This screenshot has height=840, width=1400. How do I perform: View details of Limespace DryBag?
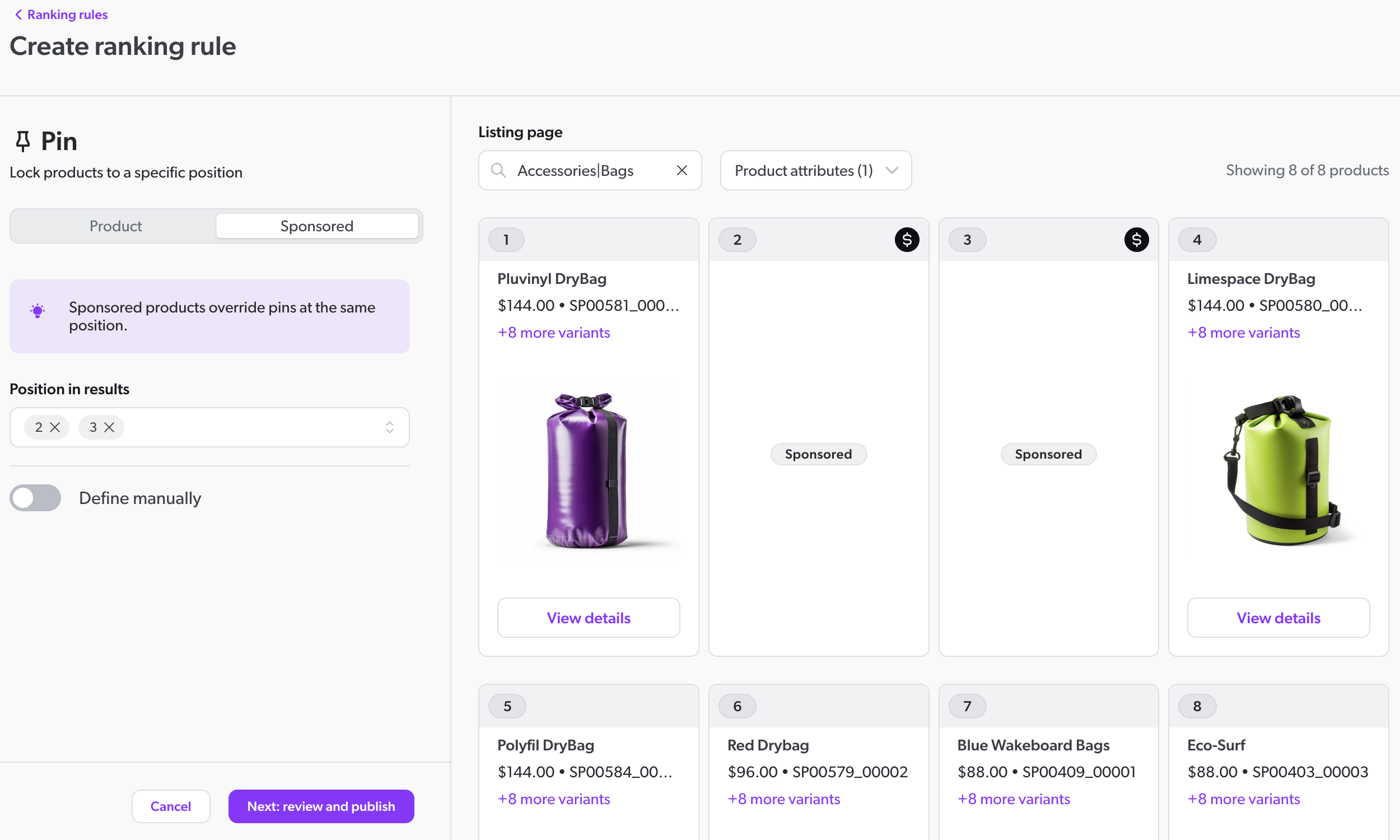[1278, 618]
